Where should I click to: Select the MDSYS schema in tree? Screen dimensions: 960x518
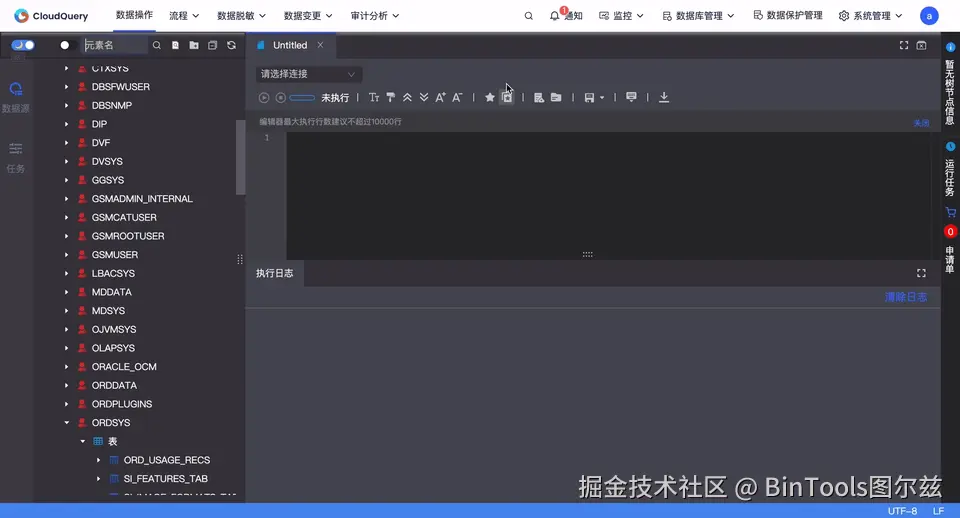tap(108, 311)
